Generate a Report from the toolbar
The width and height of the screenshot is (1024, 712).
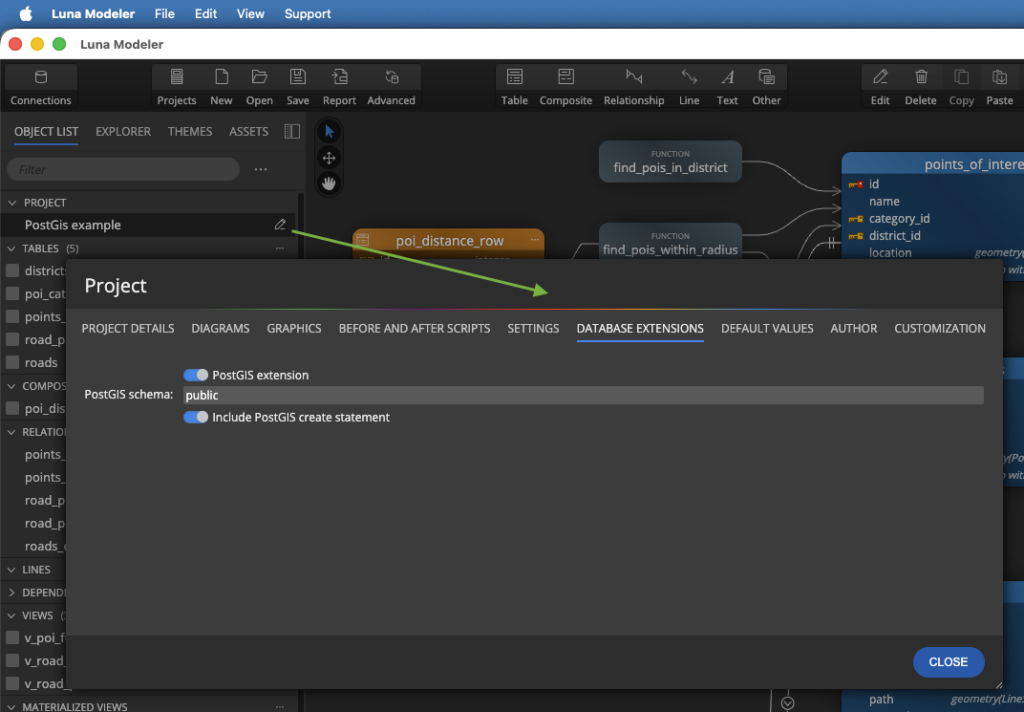[339, 85]
